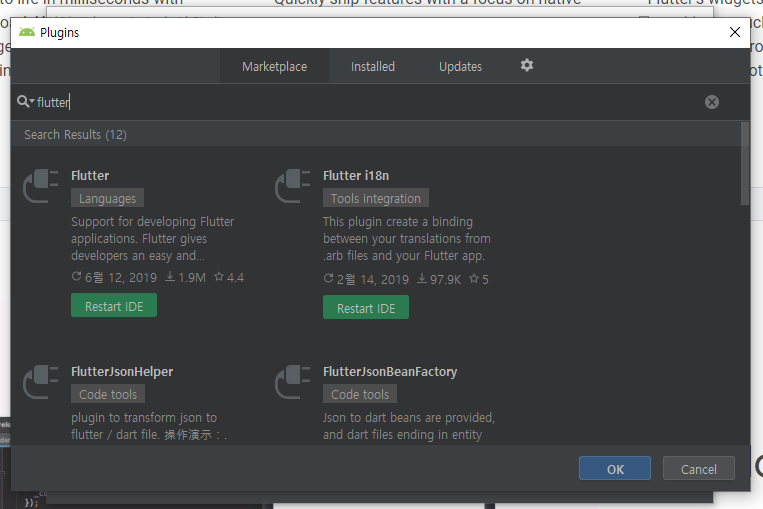Viewport: 763px width, 509px height.
Task: Click Flutter's 1.9M downloads count
Action: pyautogui.click(x=185, y=277)
